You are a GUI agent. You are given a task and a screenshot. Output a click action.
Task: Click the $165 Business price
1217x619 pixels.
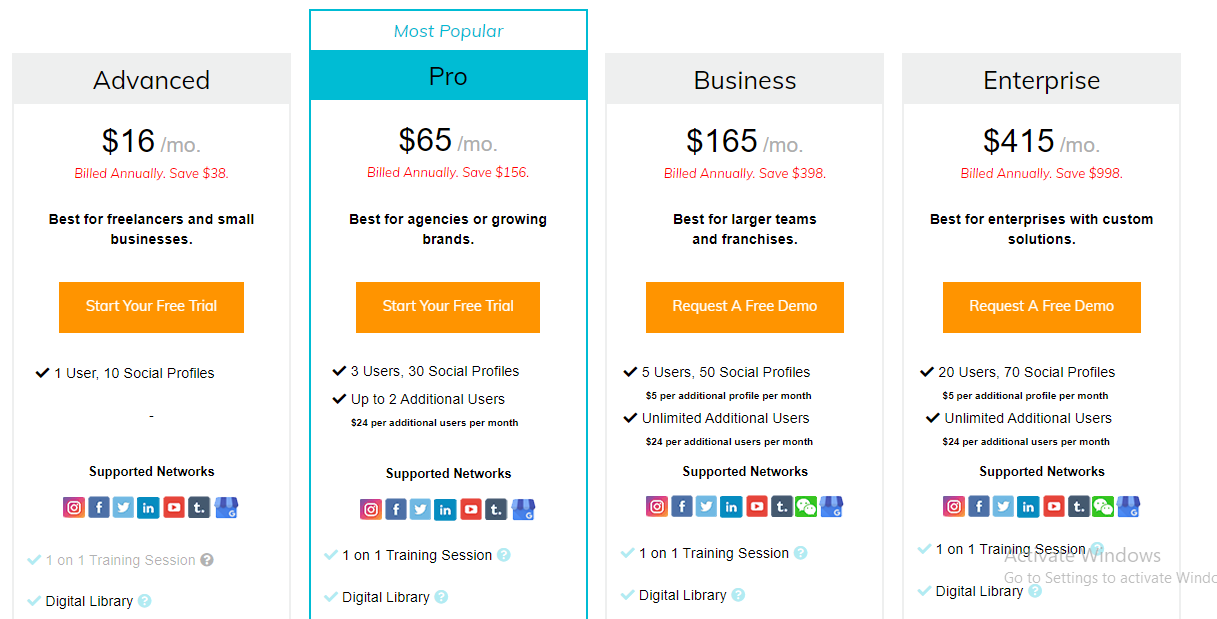click(x=722, y=141)
